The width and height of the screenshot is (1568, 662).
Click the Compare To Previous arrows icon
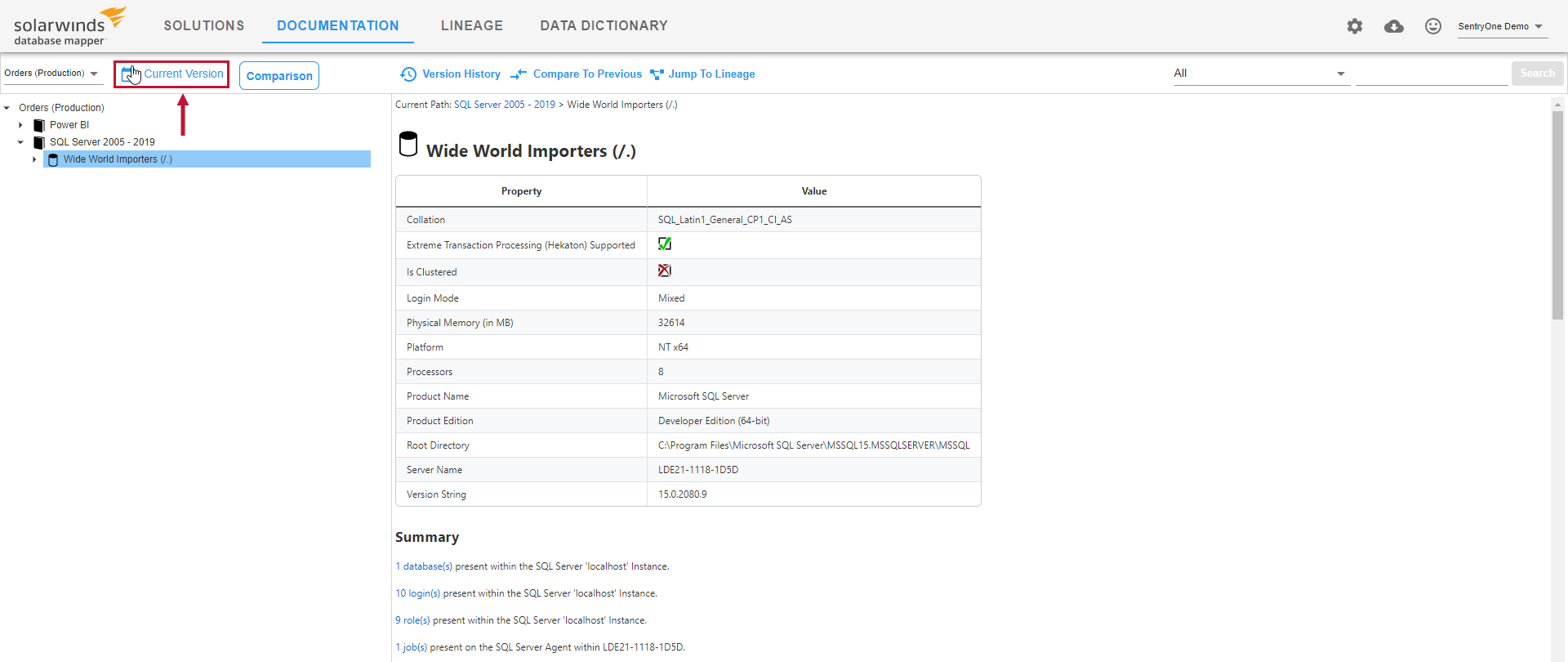[x=519, y=74]
